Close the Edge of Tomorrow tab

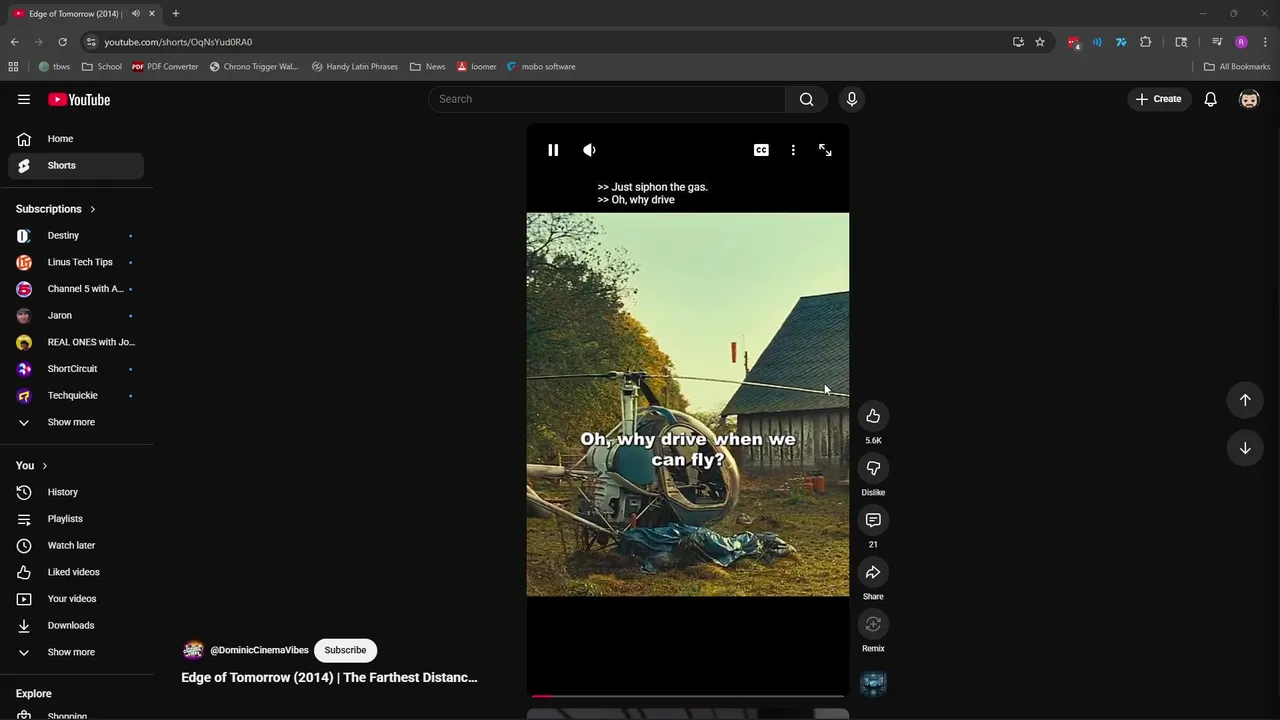click(x=152, y=14)
